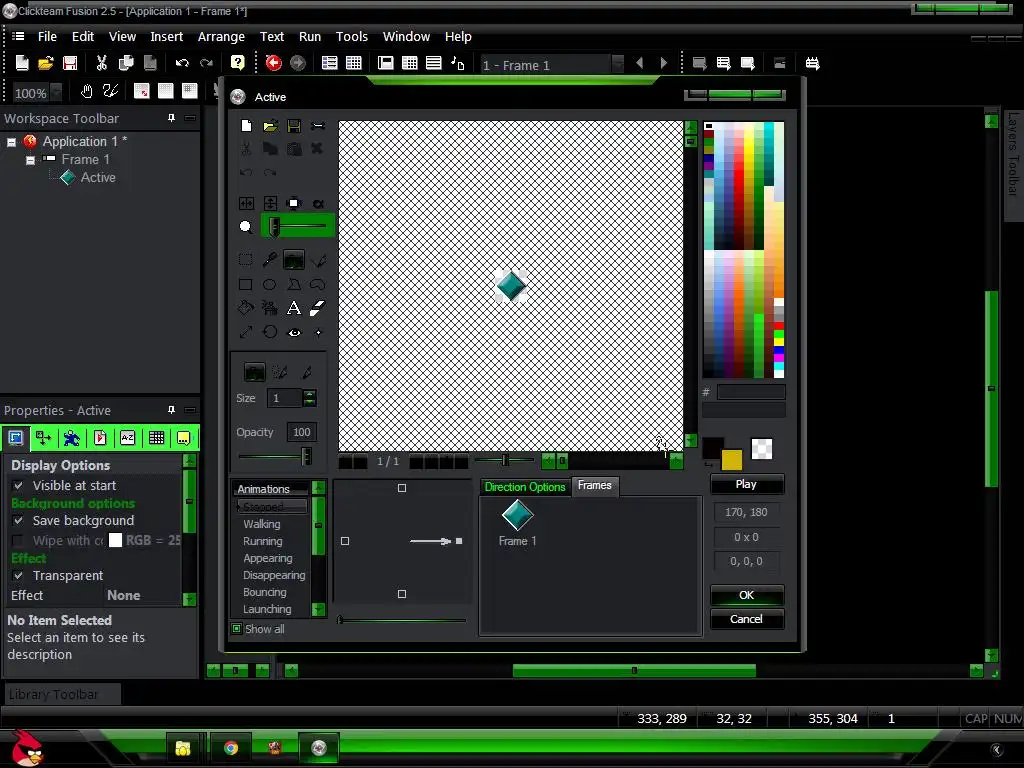Open the Library Toolbar tab
This screenshot has height=768, width=1024.
point(63,694)
